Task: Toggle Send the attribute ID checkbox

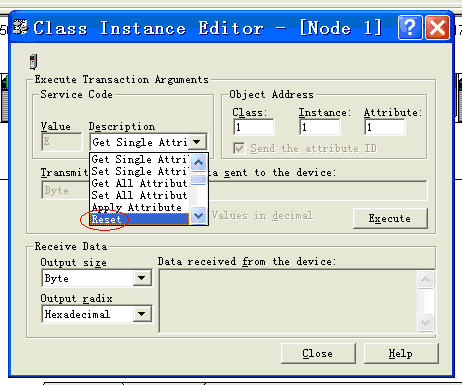Action: pyautogui.click(x=239, y=148)
